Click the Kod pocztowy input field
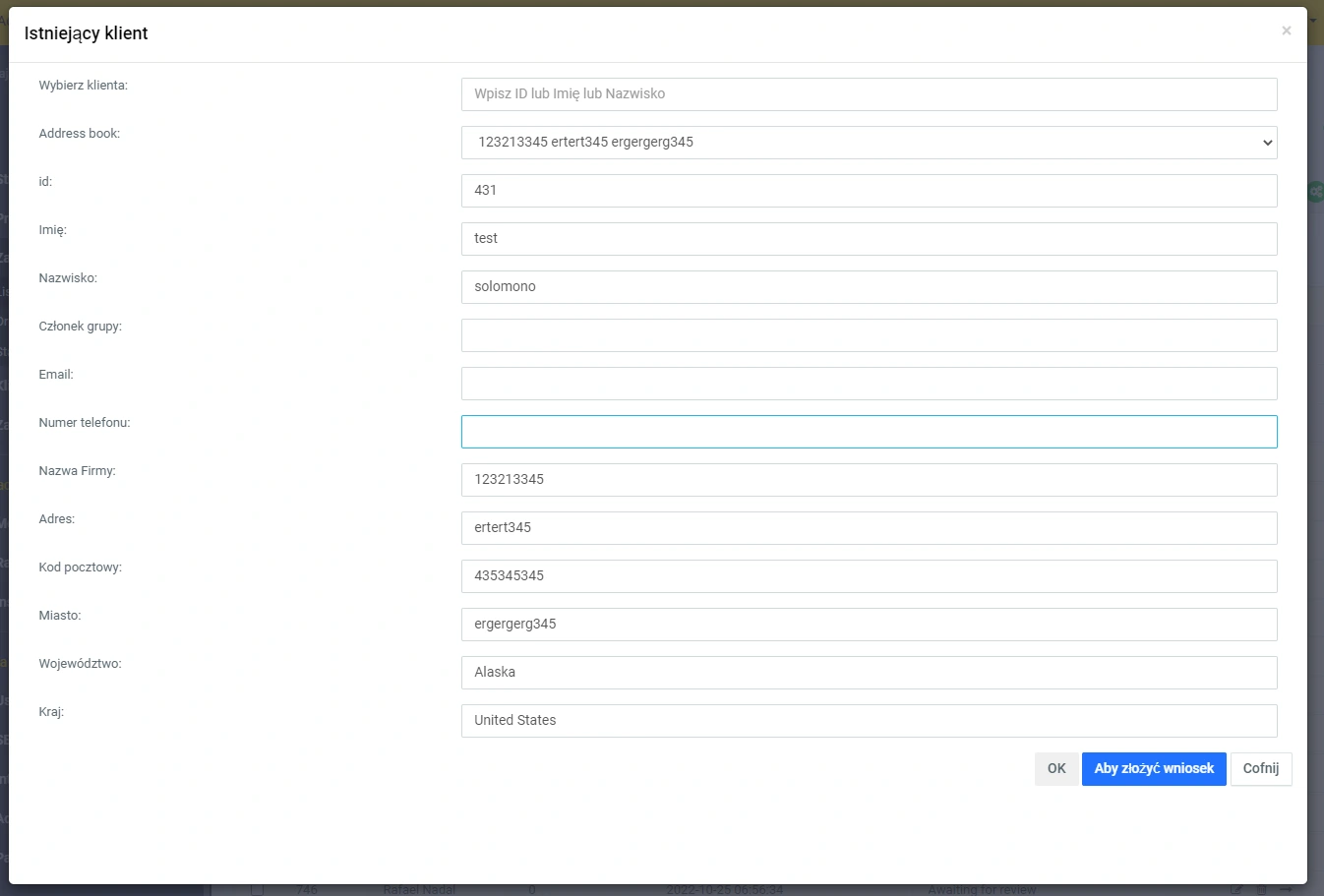Viewport: 1324px width, 896px height. click(869, 576)
